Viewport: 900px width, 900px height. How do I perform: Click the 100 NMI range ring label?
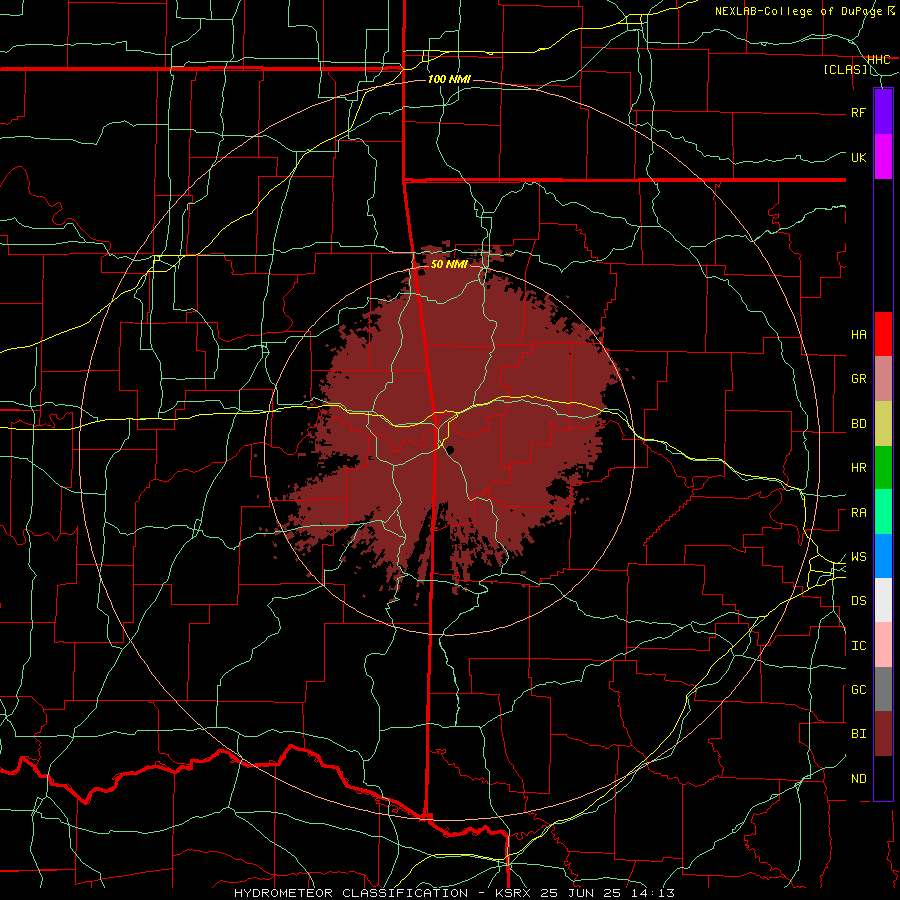(x=449, y=79)
